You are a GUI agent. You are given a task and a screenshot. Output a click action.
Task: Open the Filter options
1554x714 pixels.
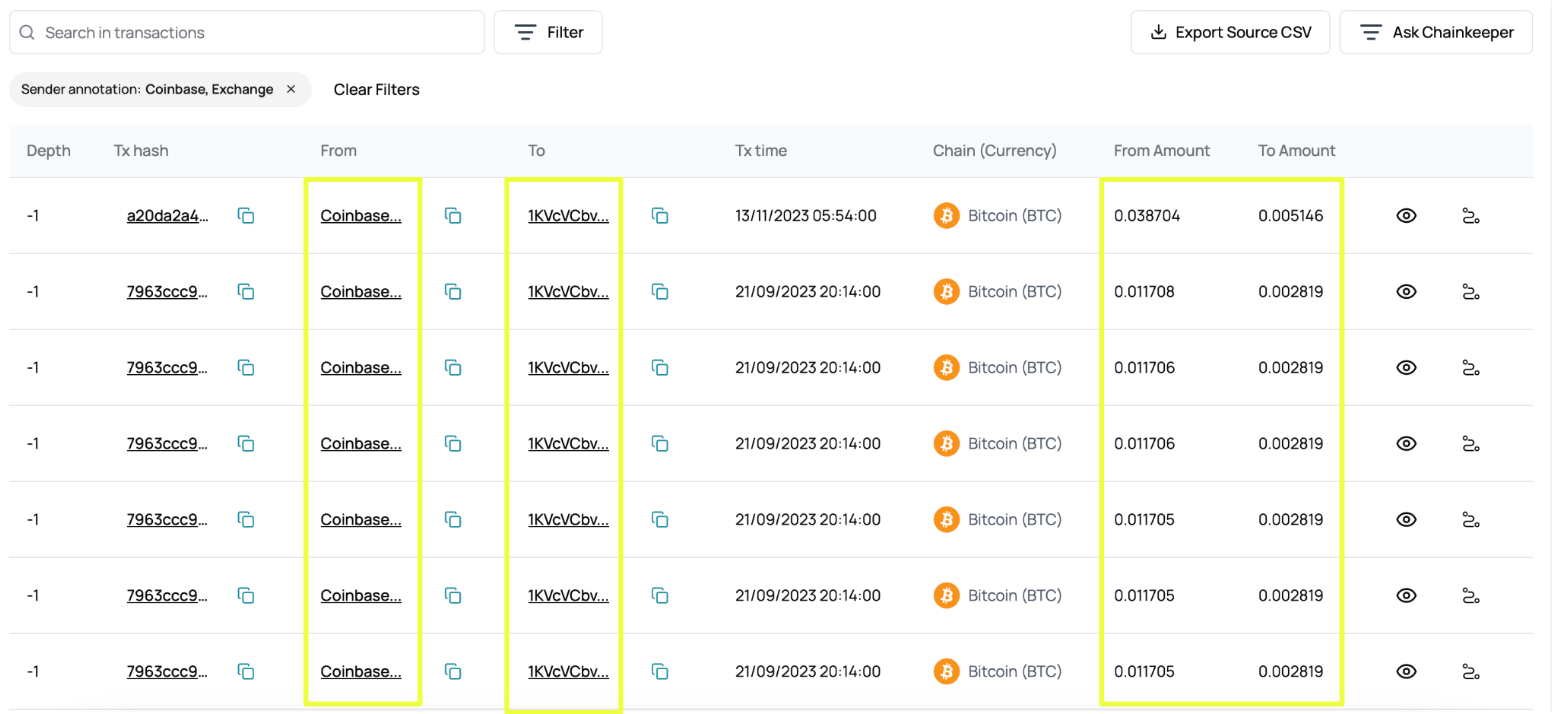point(548,32)
